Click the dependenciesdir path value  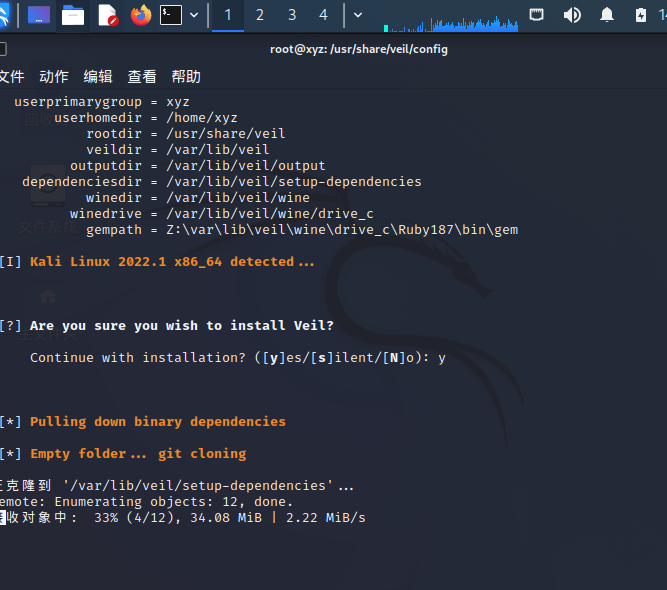294,182
